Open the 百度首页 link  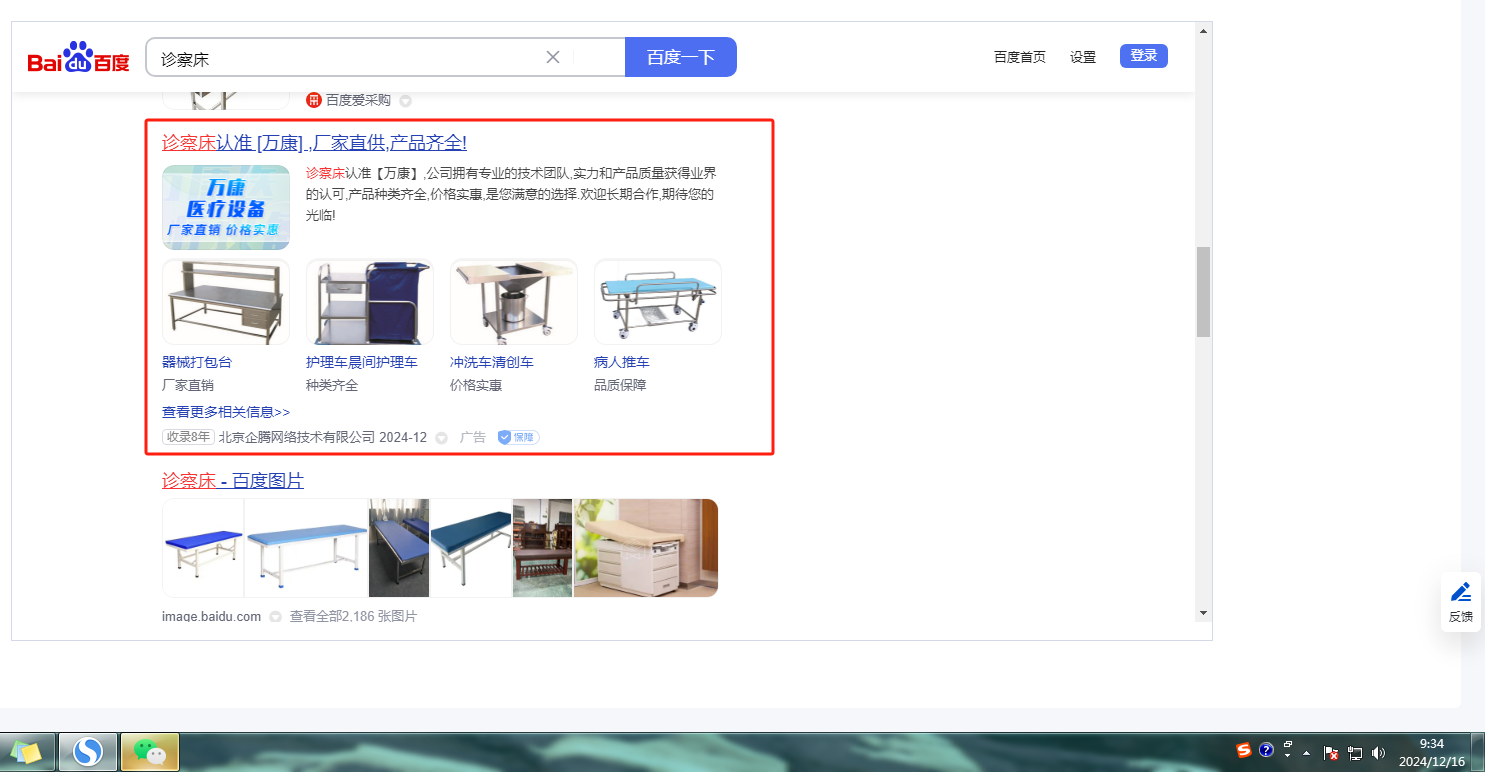click(1020, 57)
